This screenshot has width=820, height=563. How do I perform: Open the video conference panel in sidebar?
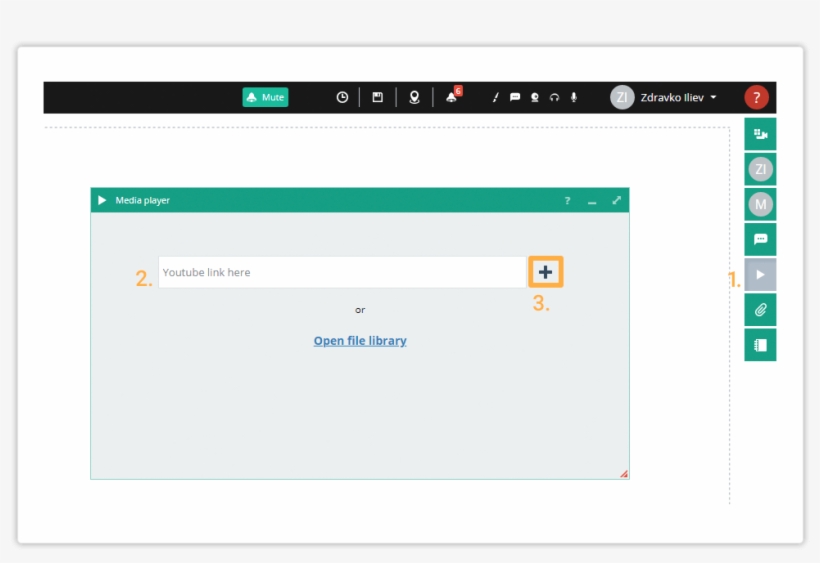(760, 134)
